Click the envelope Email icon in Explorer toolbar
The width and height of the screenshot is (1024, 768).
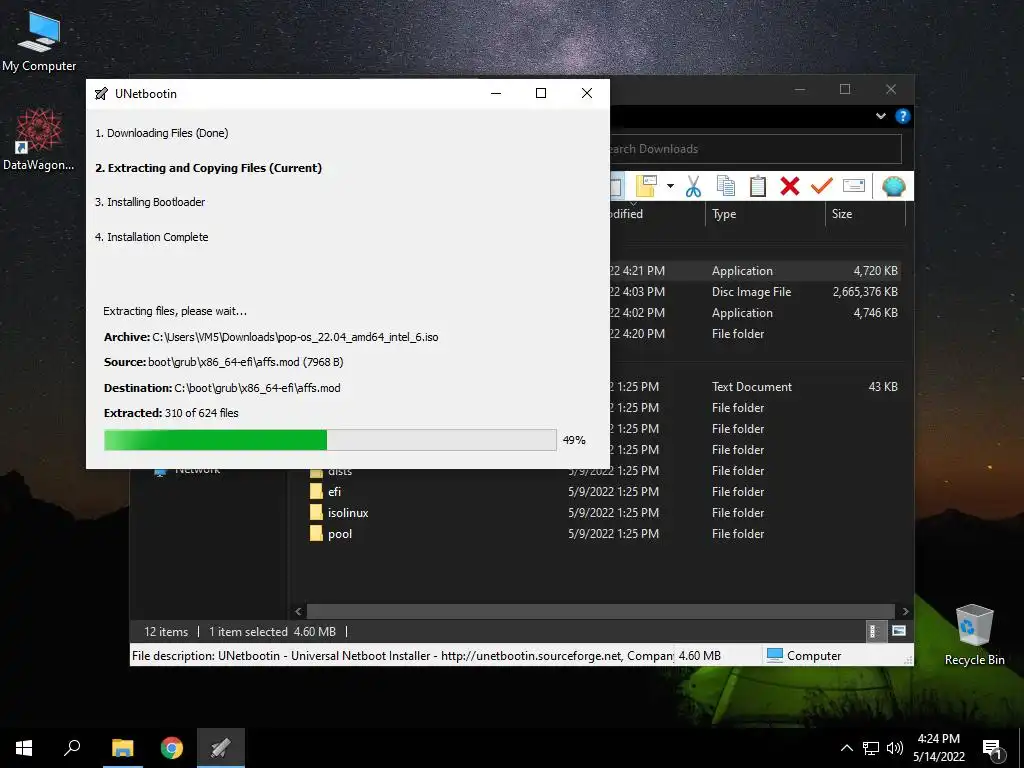point(854,186)
